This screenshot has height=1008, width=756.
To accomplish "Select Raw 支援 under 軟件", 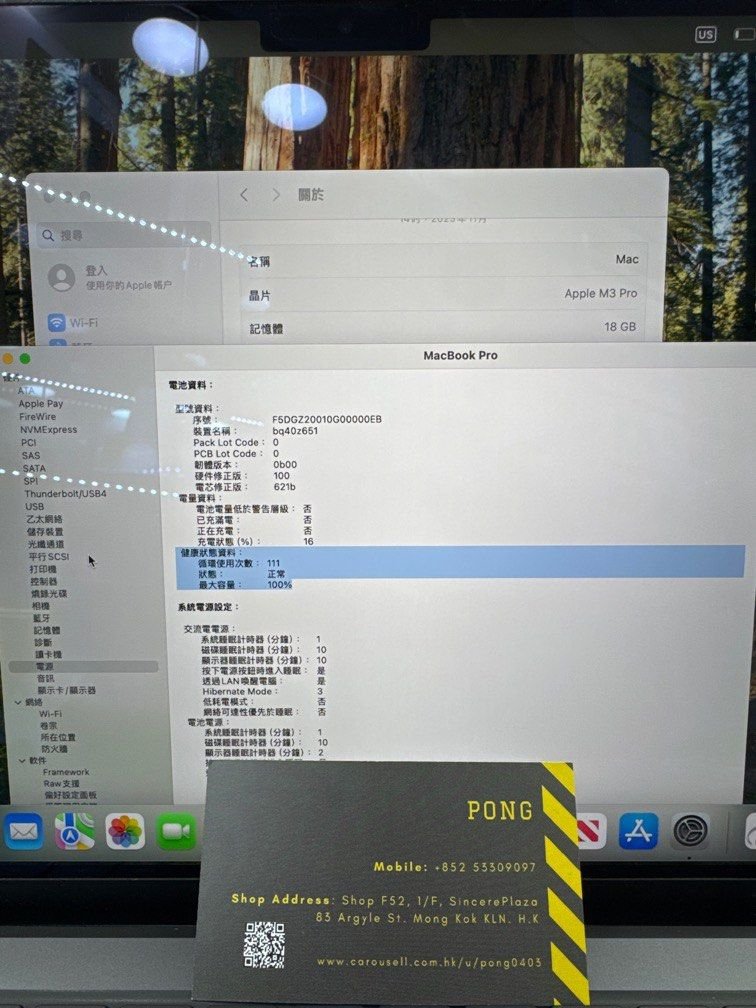I will pos(62,784).
